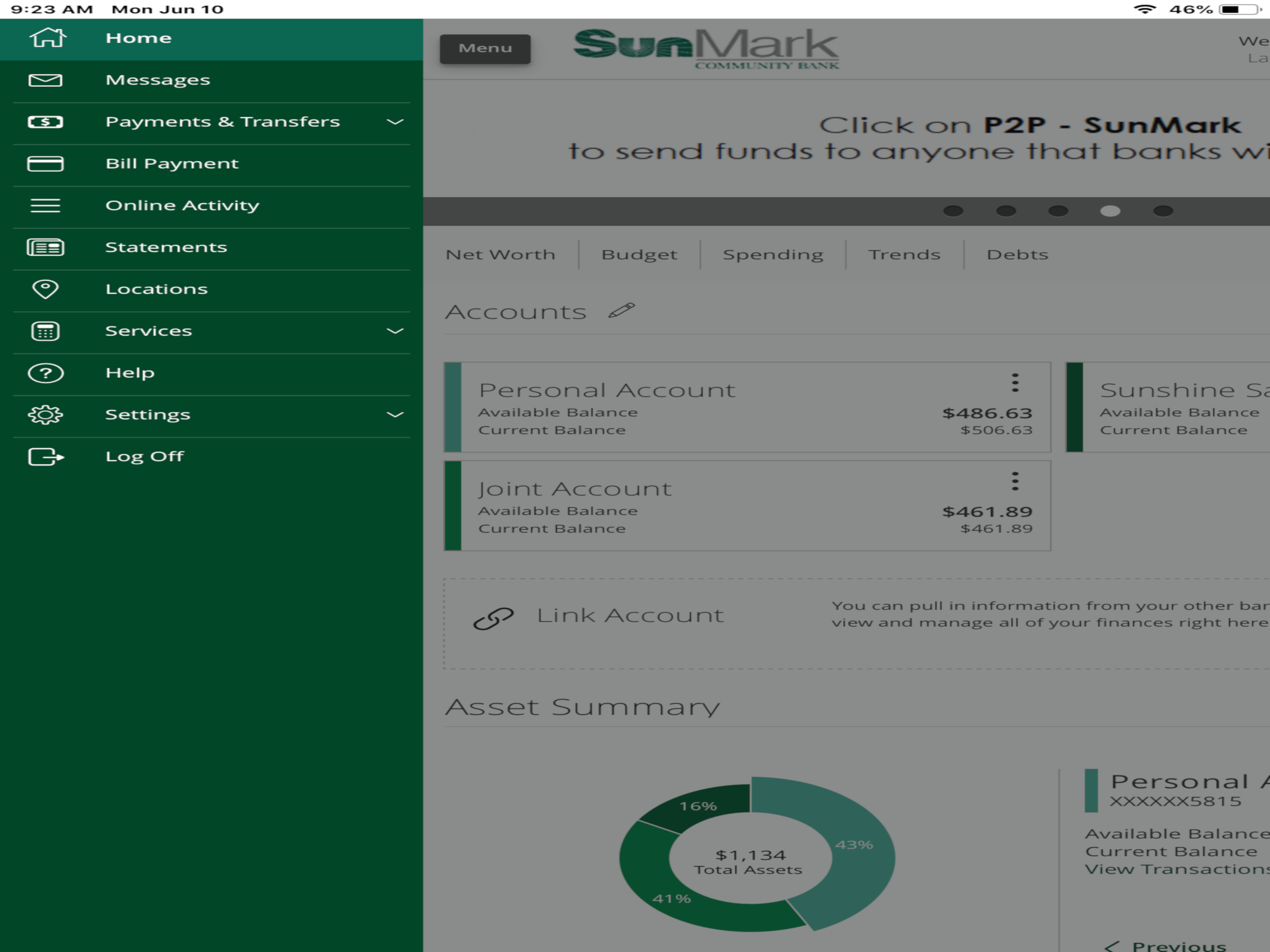Select the fourth highlighted carousel dot
The width and height of the screenshot is (1270, 952).
pyautogui.click(x=1111, y=212)
